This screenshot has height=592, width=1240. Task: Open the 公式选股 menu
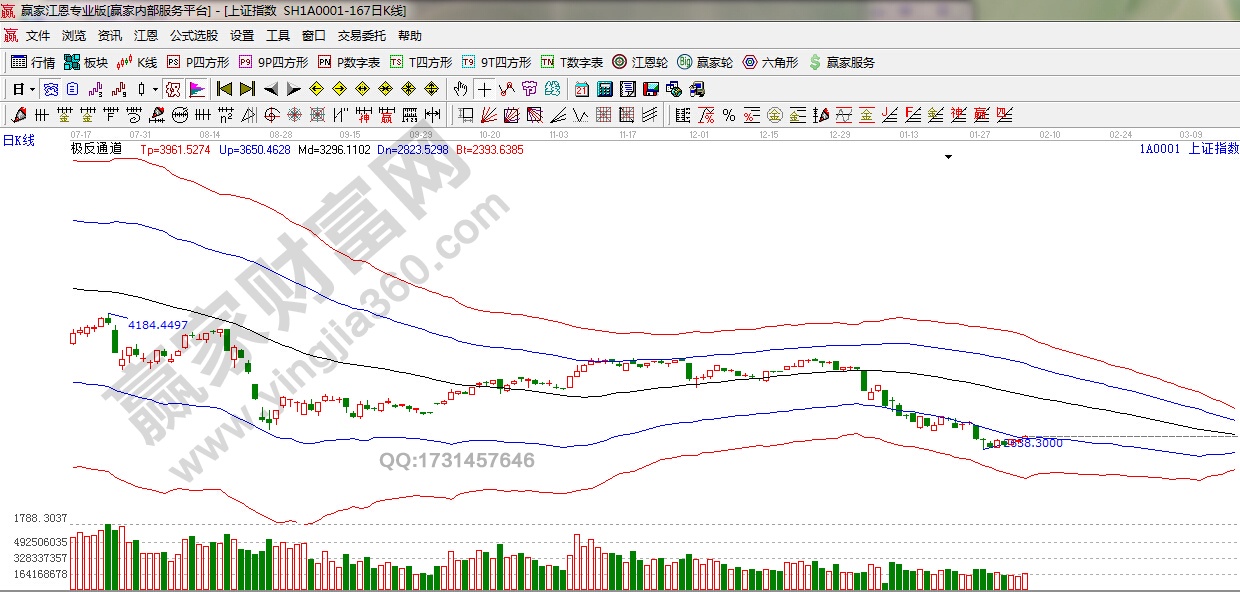(x=193, y=35)
